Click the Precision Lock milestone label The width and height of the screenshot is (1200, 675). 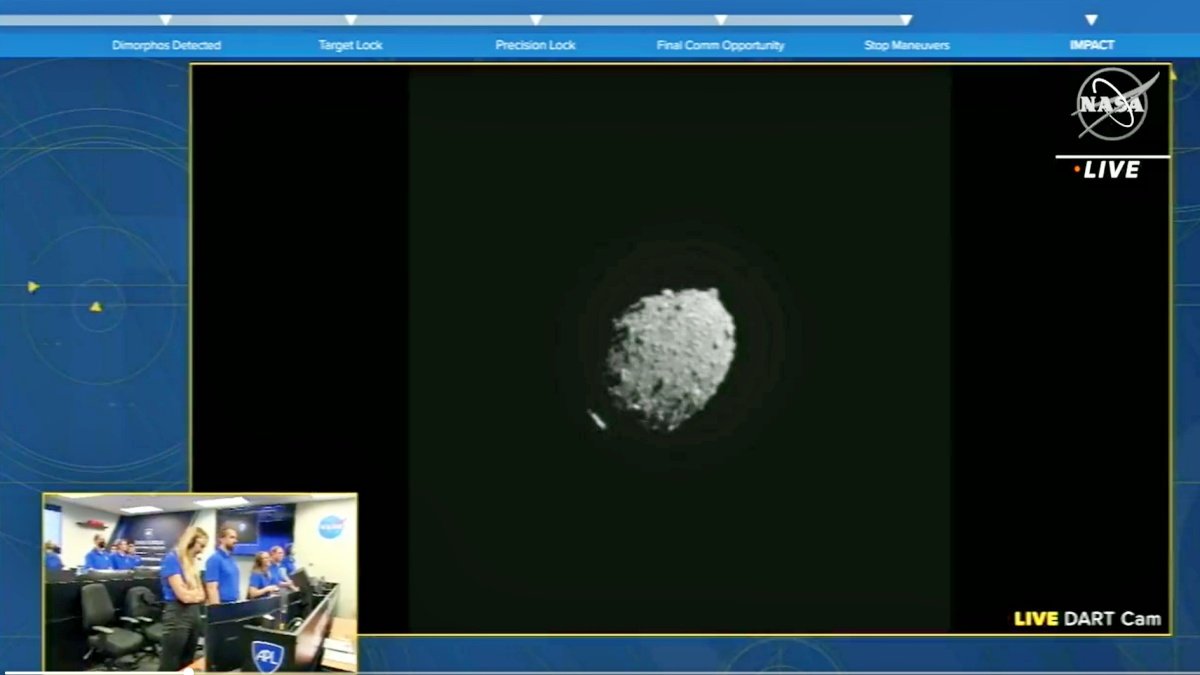tap(535, 45)
